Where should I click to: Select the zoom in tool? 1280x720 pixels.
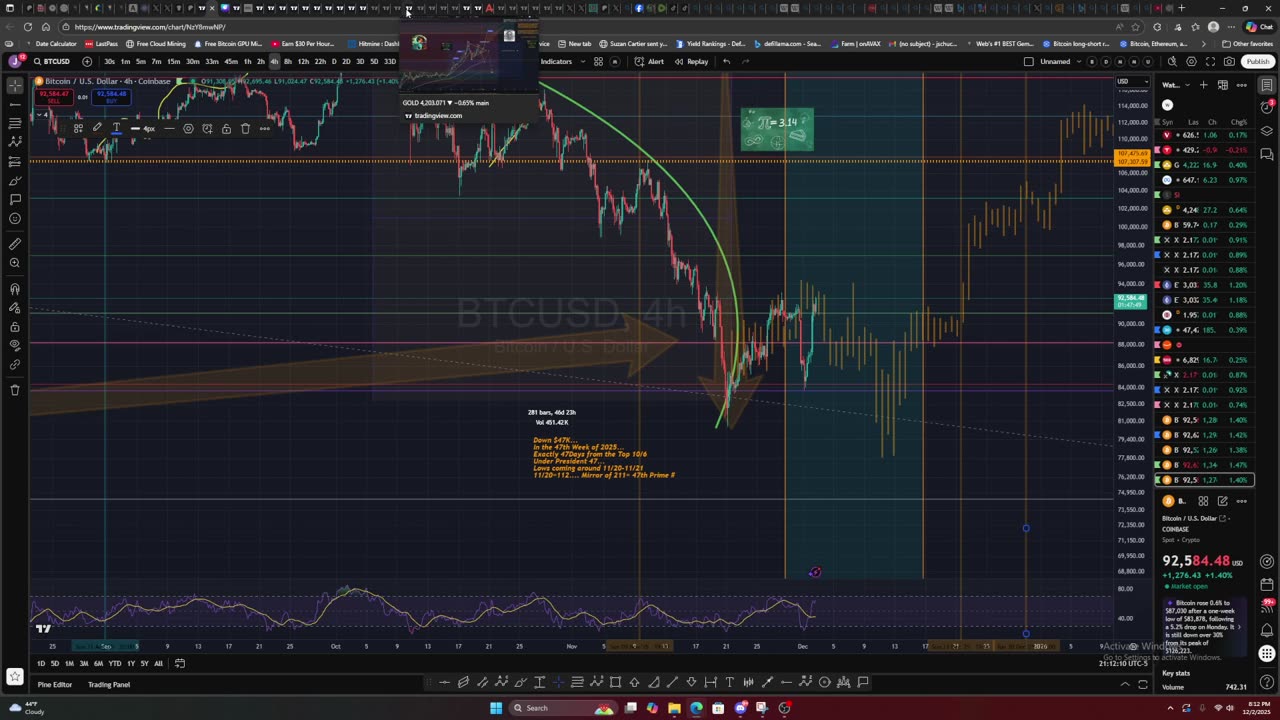point(14,263)
